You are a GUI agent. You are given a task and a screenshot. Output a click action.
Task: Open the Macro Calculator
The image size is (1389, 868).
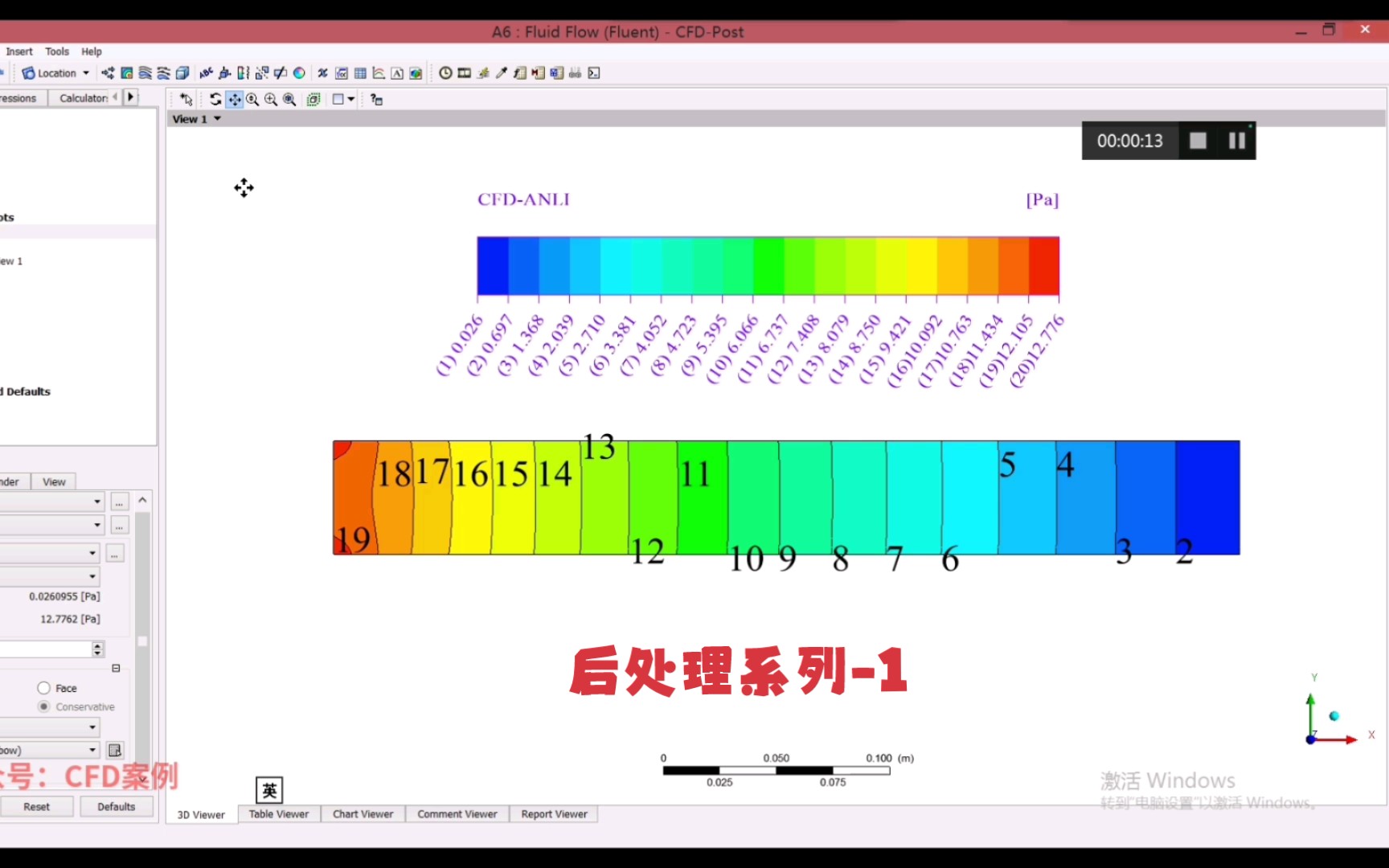click(x=538, y=73)
